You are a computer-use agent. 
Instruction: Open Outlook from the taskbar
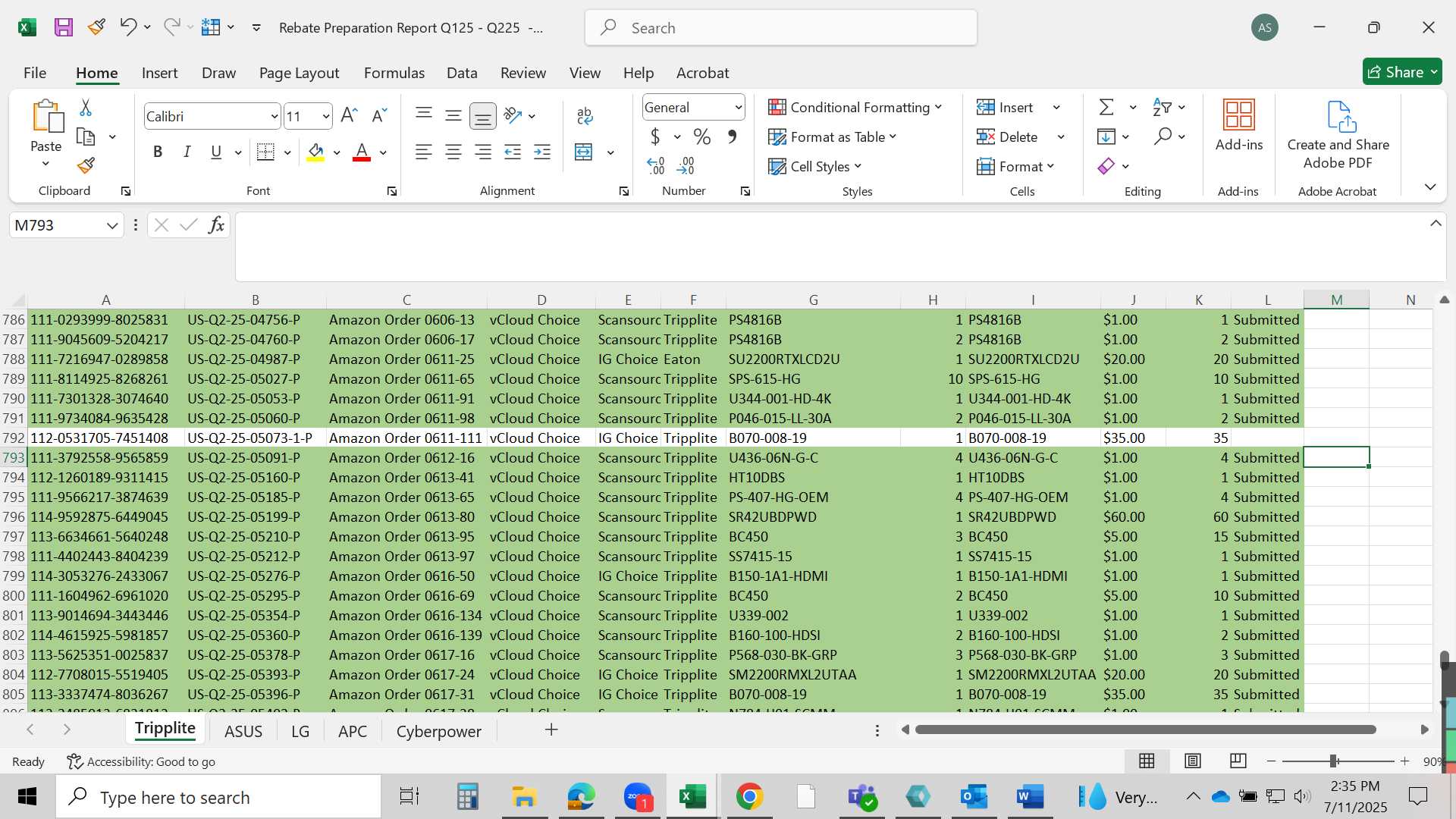(974, 797)
